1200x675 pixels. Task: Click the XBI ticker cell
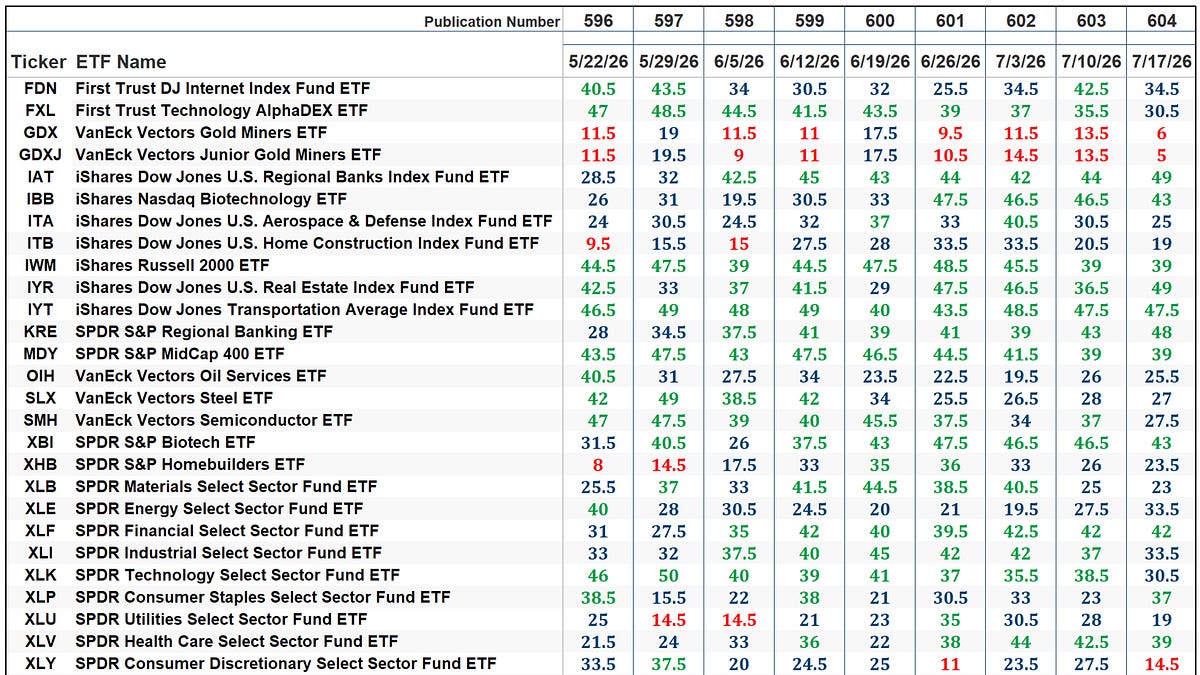click(39, 442)
